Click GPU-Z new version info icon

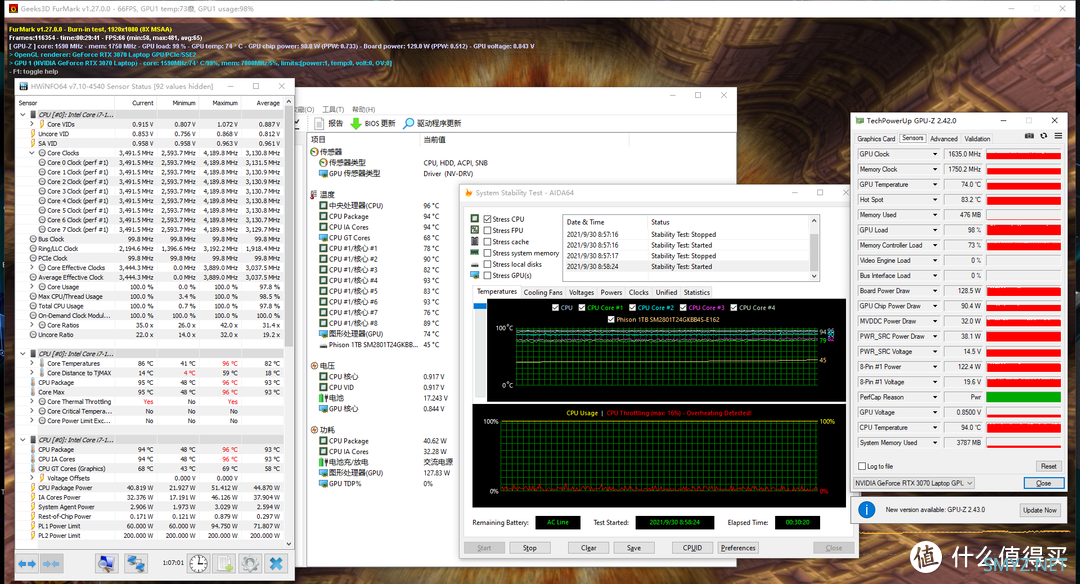(x=866, y=510)
